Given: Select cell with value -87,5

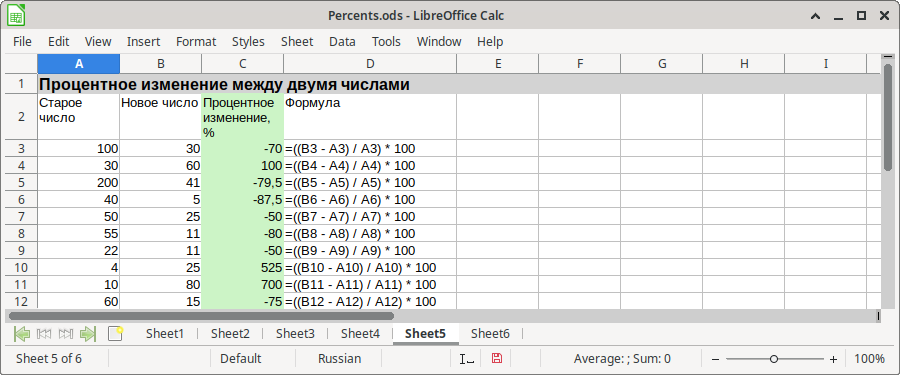Looking at the screenshot, I should point(243,200).
